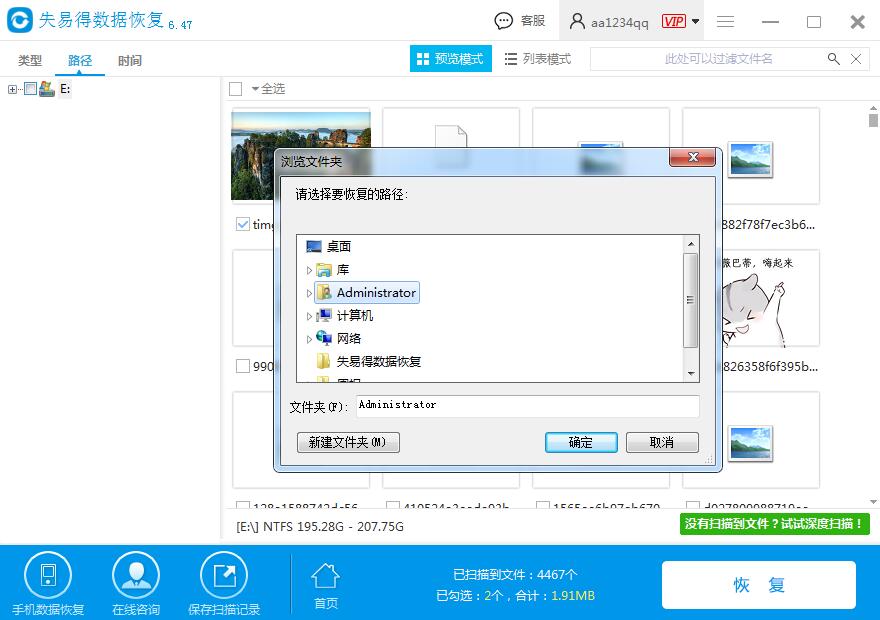Confirm with the 确定 button
This screenshot has height=620, width=880.
[581, 442]
